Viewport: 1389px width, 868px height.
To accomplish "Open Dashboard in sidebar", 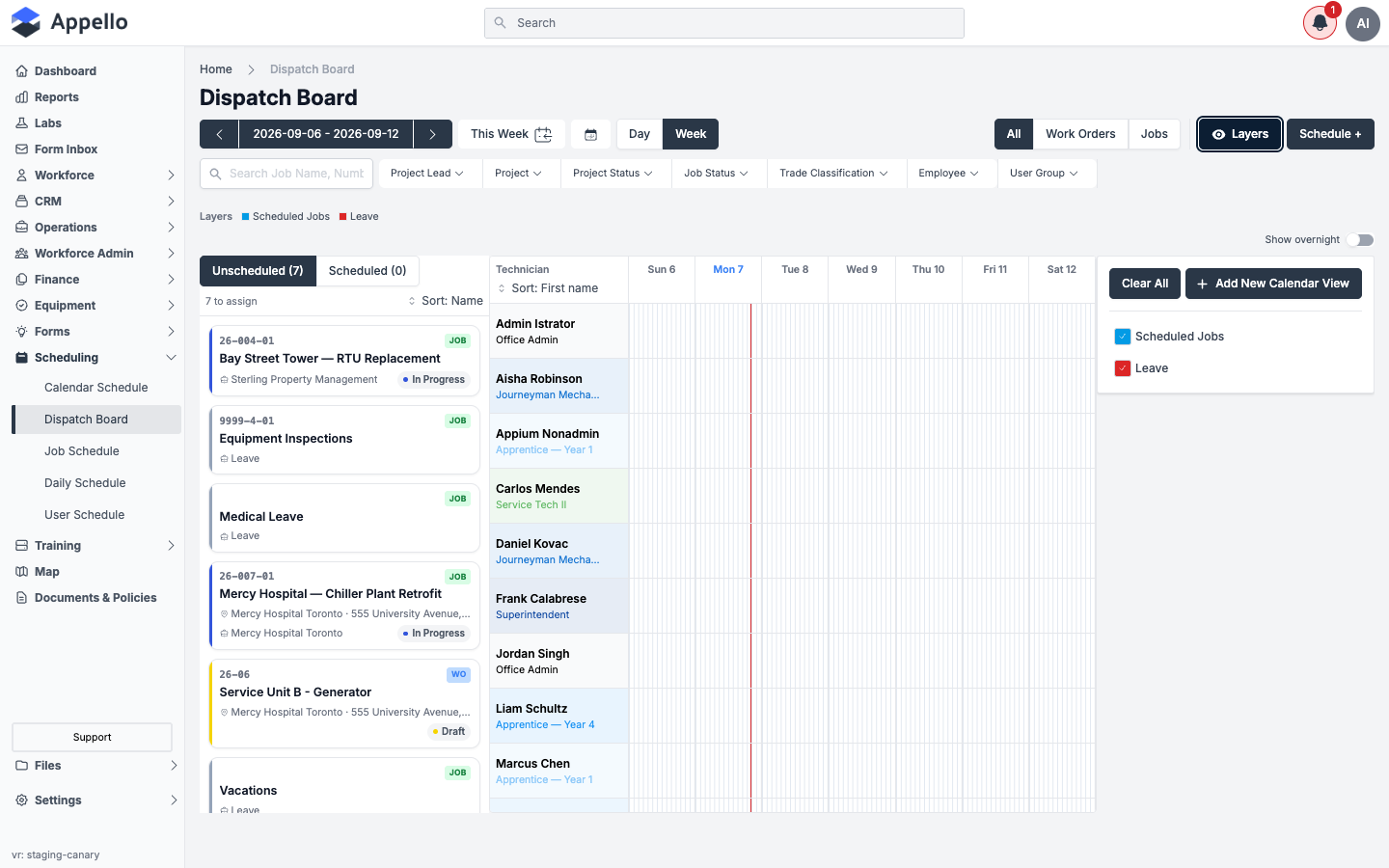I will point(66,71).
